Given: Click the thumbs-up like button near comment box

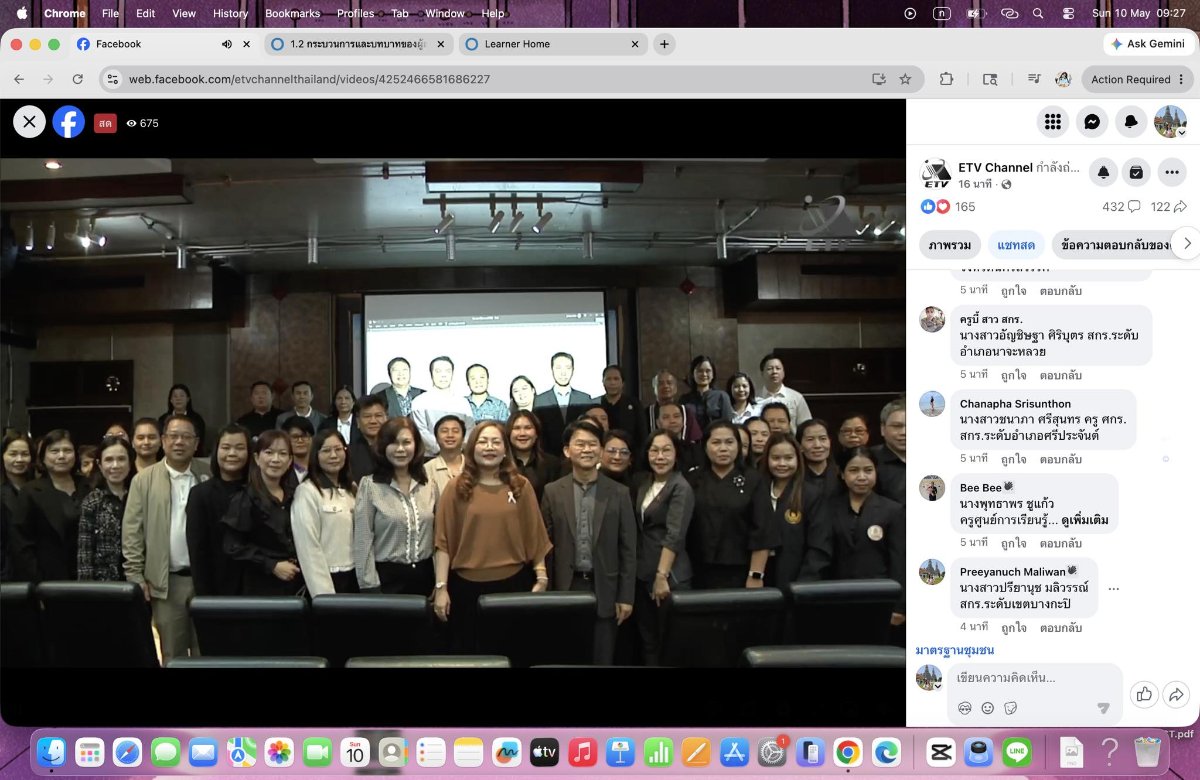Looking at the screenshot, I should point(1144,694).
